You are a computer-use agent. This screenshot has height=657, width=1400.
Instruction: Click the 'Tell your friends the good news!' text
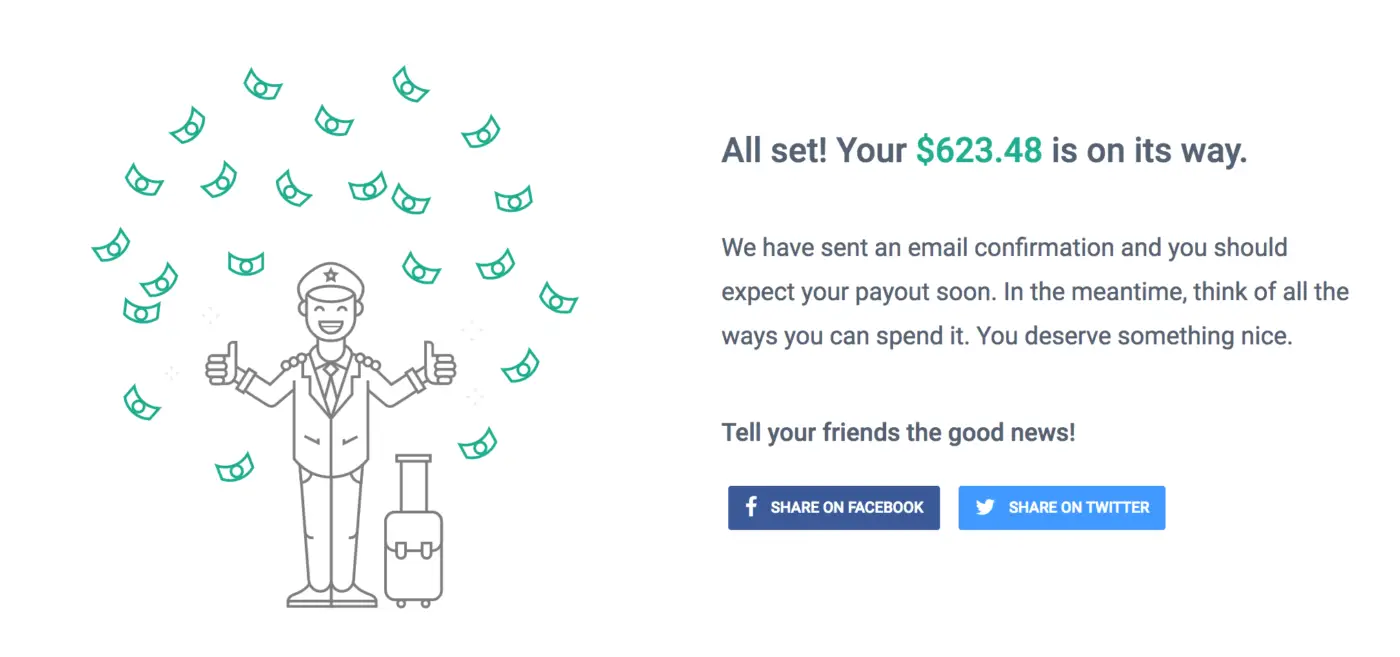[x=899, y=433]
